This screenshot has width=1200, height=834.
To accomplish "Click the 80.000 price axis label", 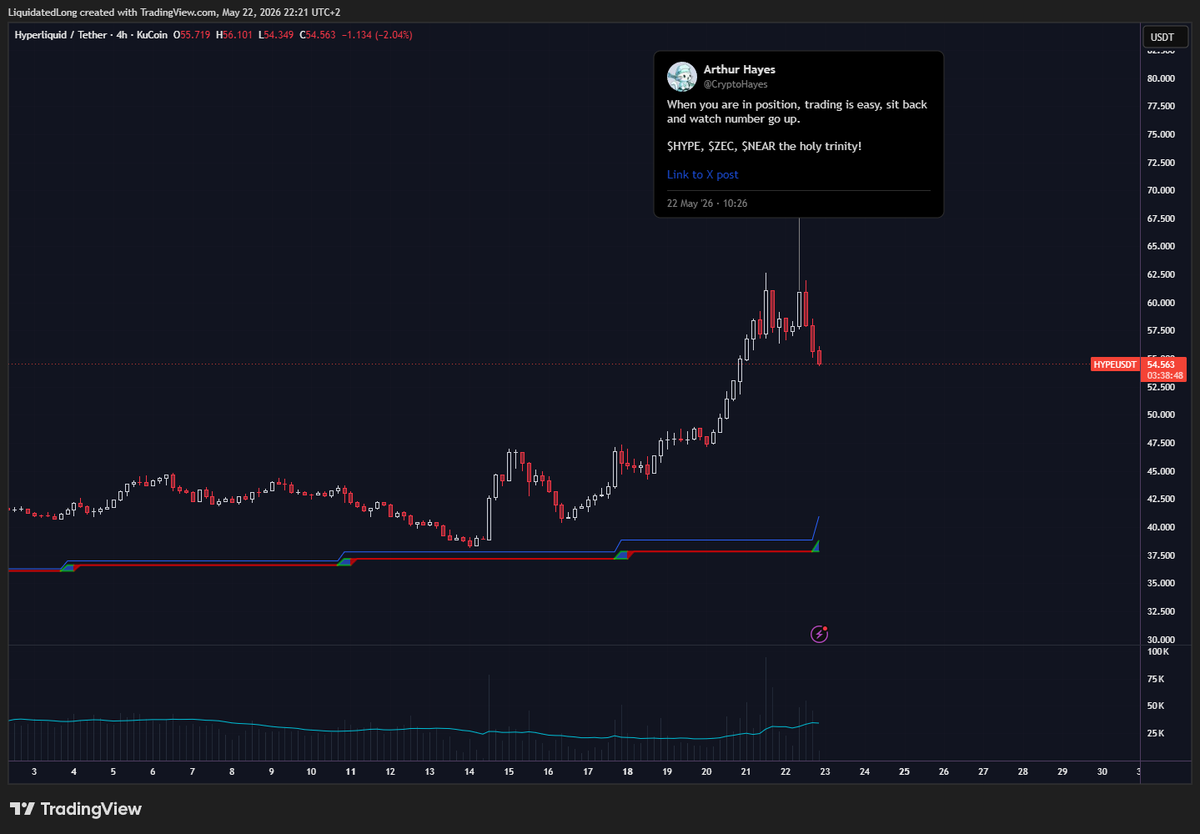I will point(1160,78).
